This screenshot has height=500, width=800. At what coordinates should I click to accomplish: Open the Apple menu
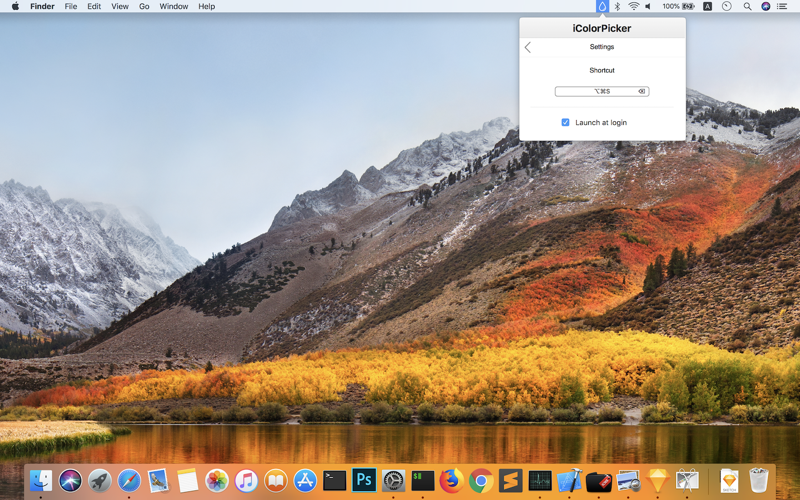pyautogui.click(x=15, y=6)
